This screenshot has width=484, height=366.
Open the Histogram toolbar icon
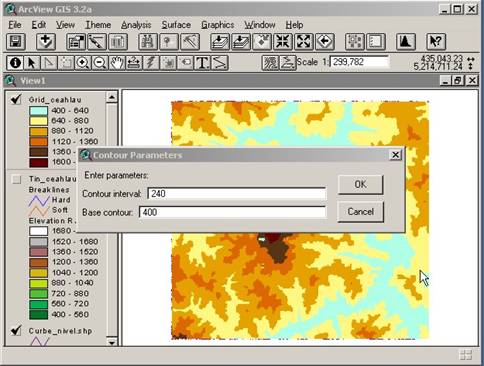click(405, 42)
